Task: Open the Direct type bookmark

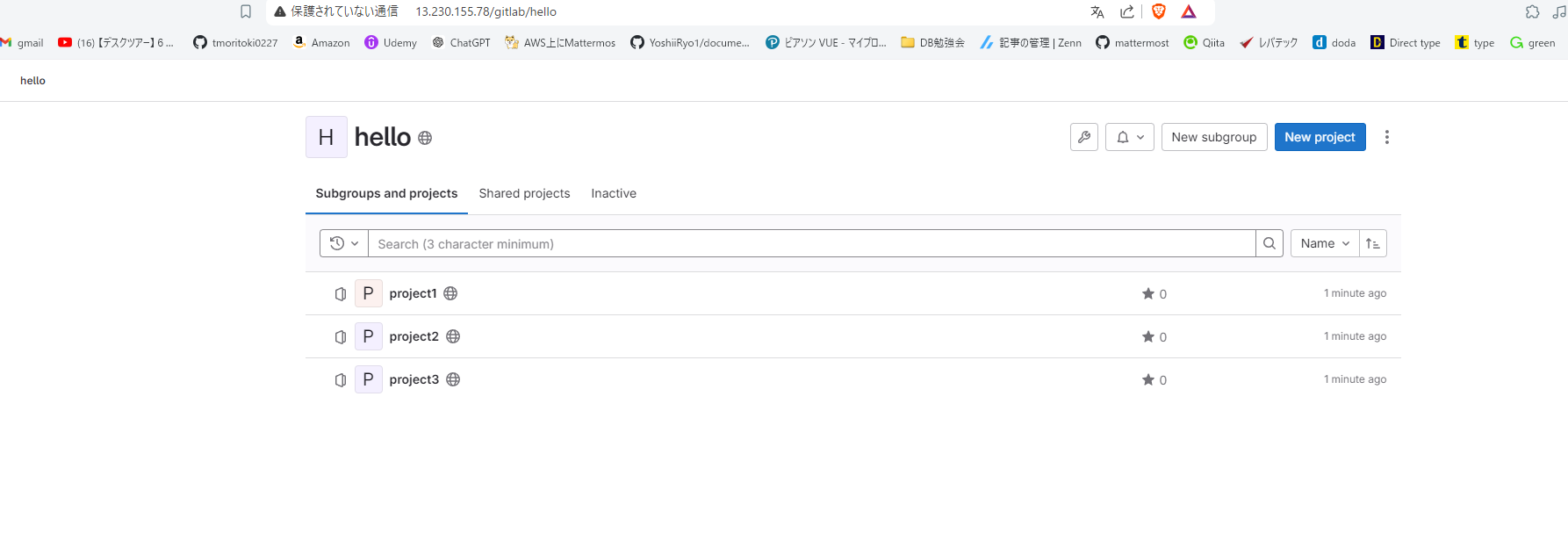Action: coord(1405,42)
